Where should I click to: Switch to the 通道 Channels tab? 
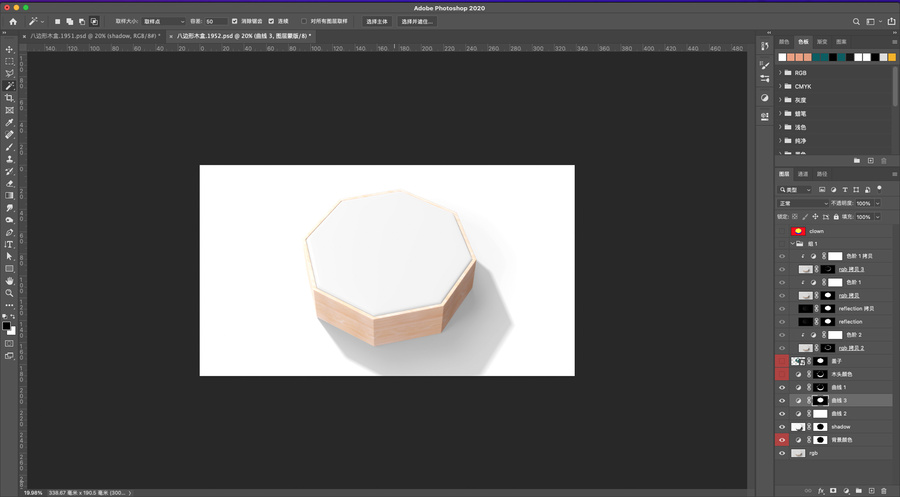click(x=803, y=174)
